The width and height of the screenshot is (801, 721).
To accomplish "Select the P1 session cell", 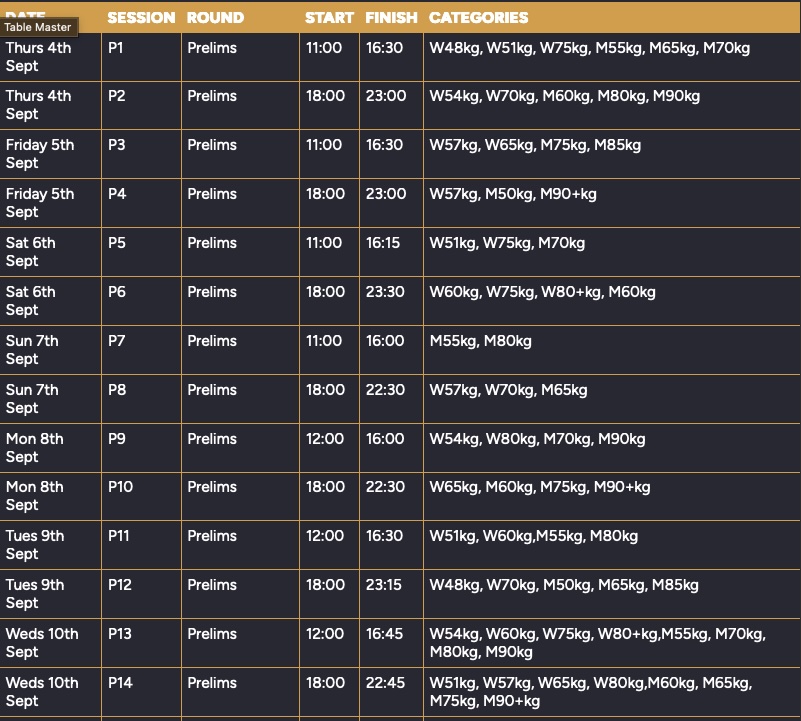I will (x=116, y=48).
